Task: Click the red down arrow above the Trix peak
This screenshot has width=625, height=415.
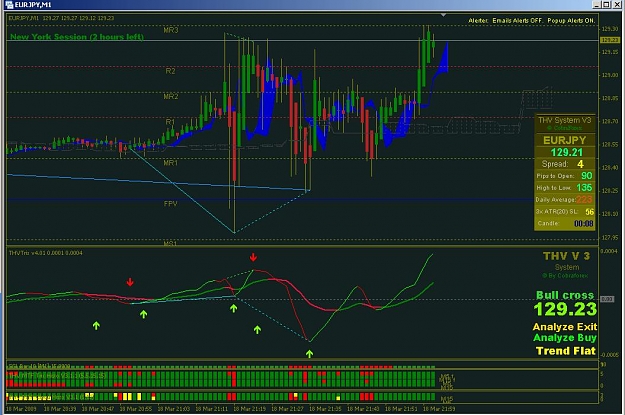Action: pos(253,257)
